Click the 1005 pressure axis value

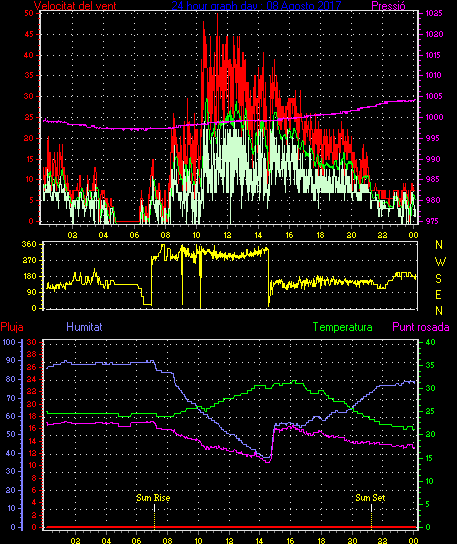point(434,96)
